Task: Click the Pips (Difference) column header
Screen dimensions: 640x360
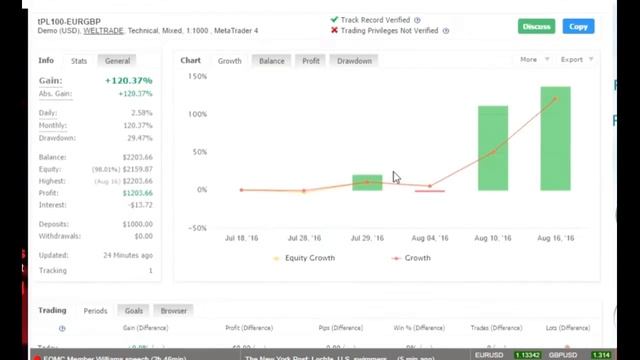Action: (340, 328)
